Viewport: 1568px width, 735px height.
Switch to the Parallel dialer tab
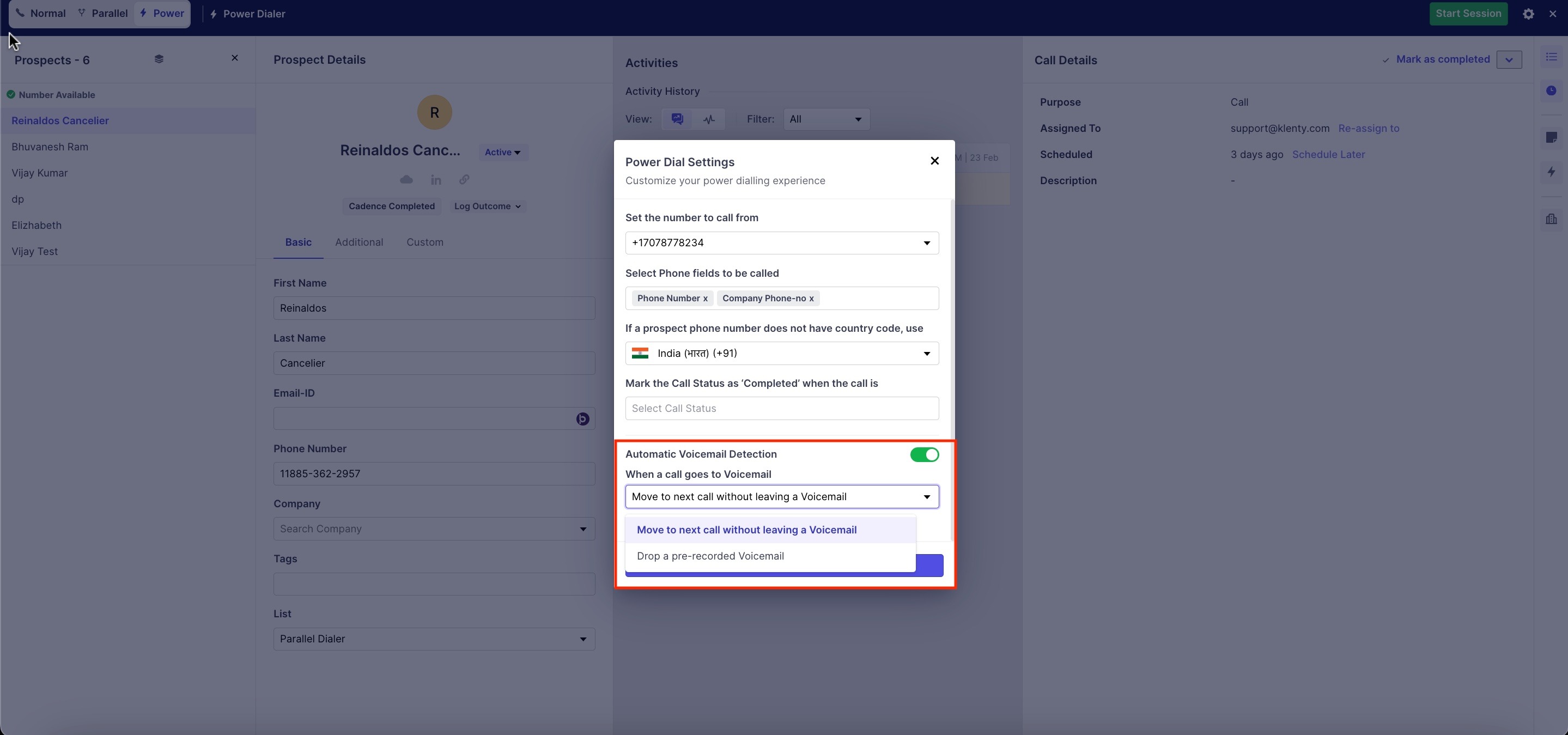102,14
